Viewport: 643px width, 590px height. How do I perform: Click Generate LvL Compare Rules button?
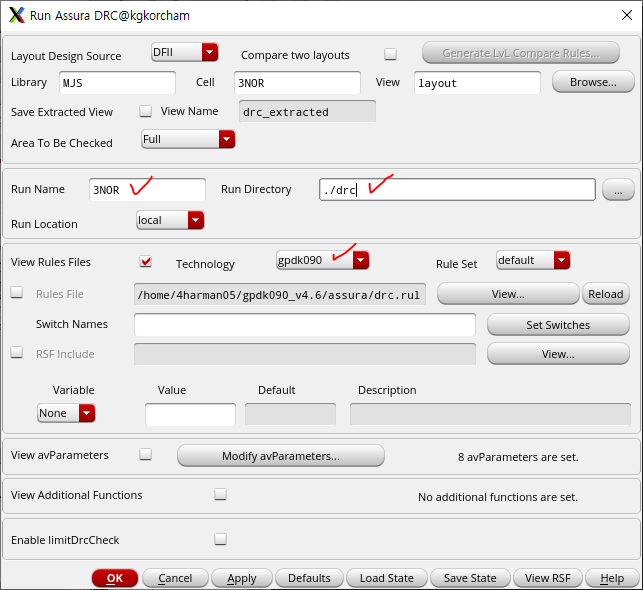(520, 53)
